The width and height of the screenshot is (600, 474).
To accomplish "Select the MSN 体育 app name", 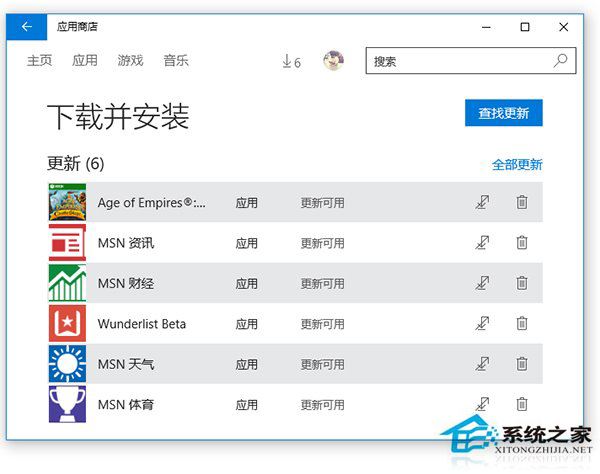I will click(126, 405).
